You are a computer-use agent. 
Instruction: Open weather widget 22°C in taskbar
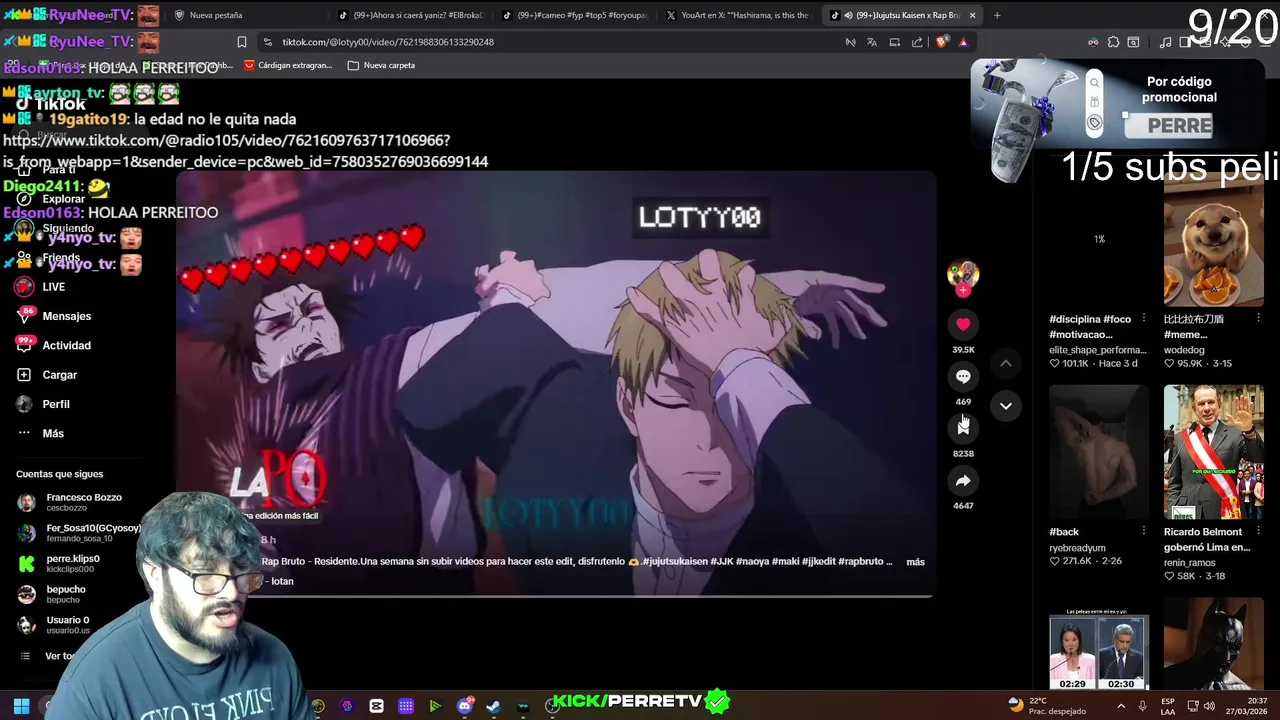(1045, 705)
